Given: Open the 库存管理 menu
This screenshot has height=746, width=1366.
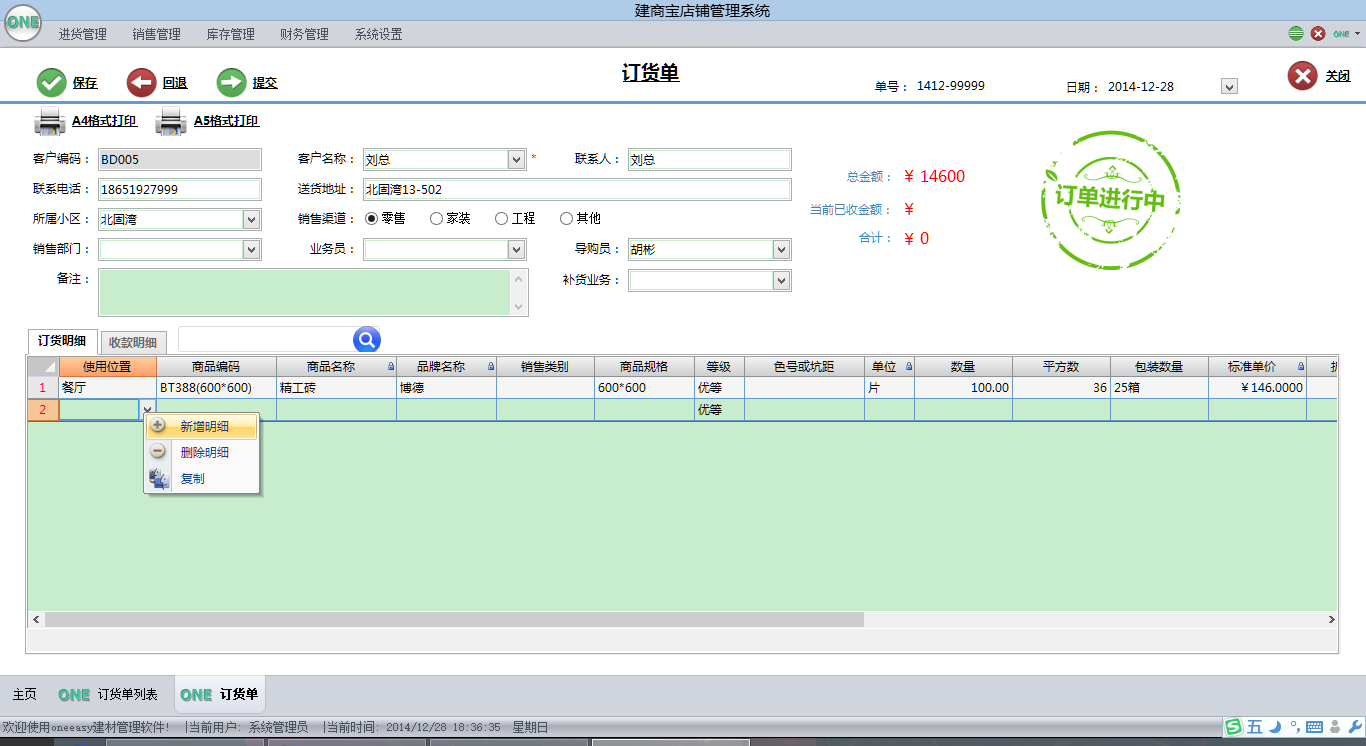Looking at the screenshot, I should [230, 34].
